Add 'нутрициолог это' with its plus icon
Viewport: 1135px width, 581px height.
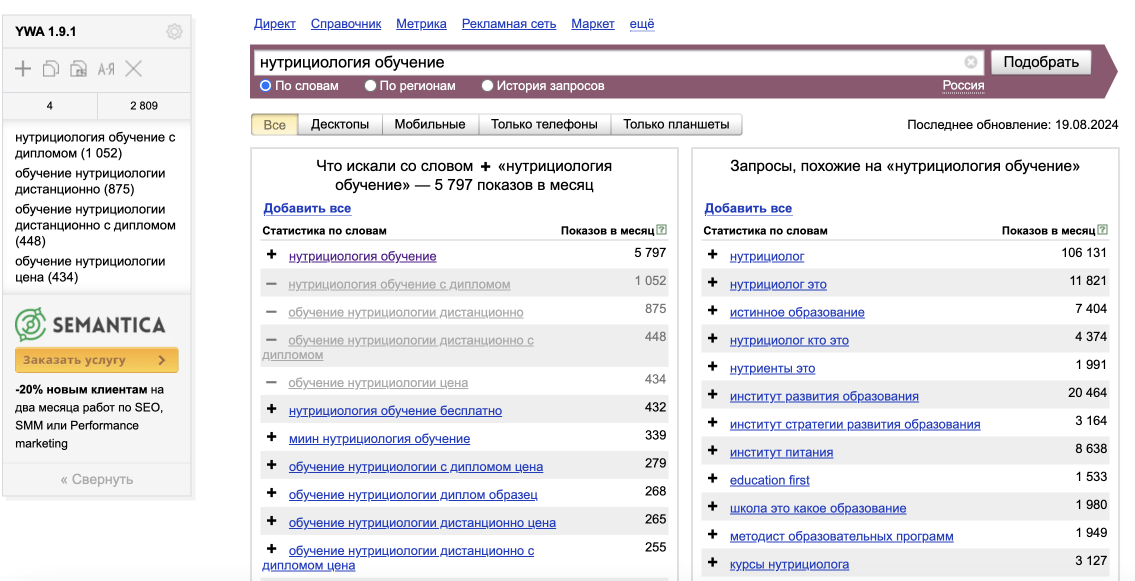(x=712, y=283)
